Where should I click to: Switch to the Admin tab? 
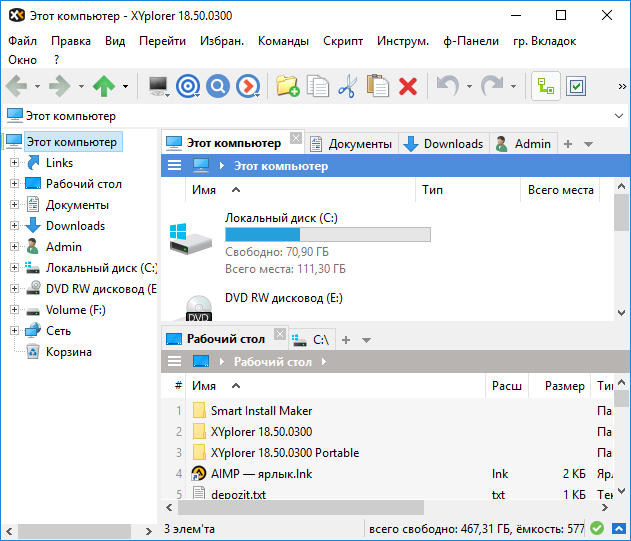[523, 144]
